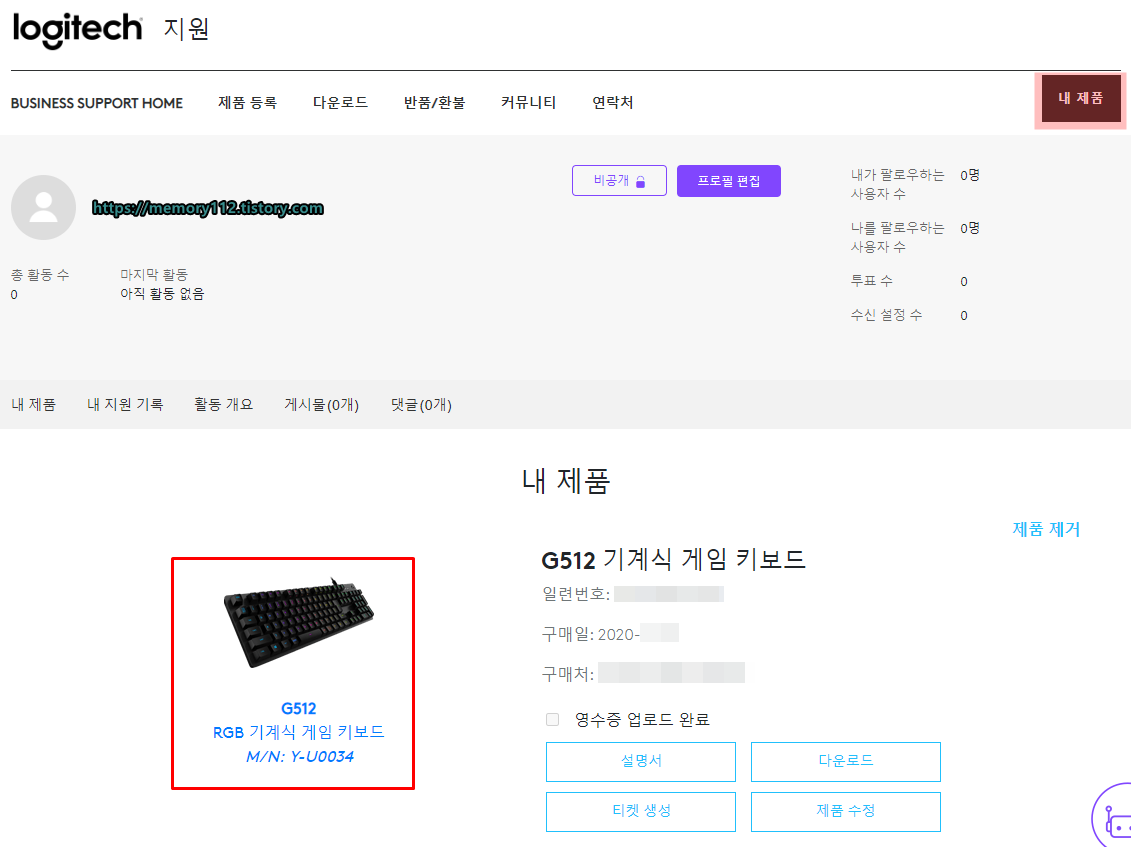Click the 수신 설정 수 label
The width and height of the screenshot is (1131, 847).
coord(886,315)
